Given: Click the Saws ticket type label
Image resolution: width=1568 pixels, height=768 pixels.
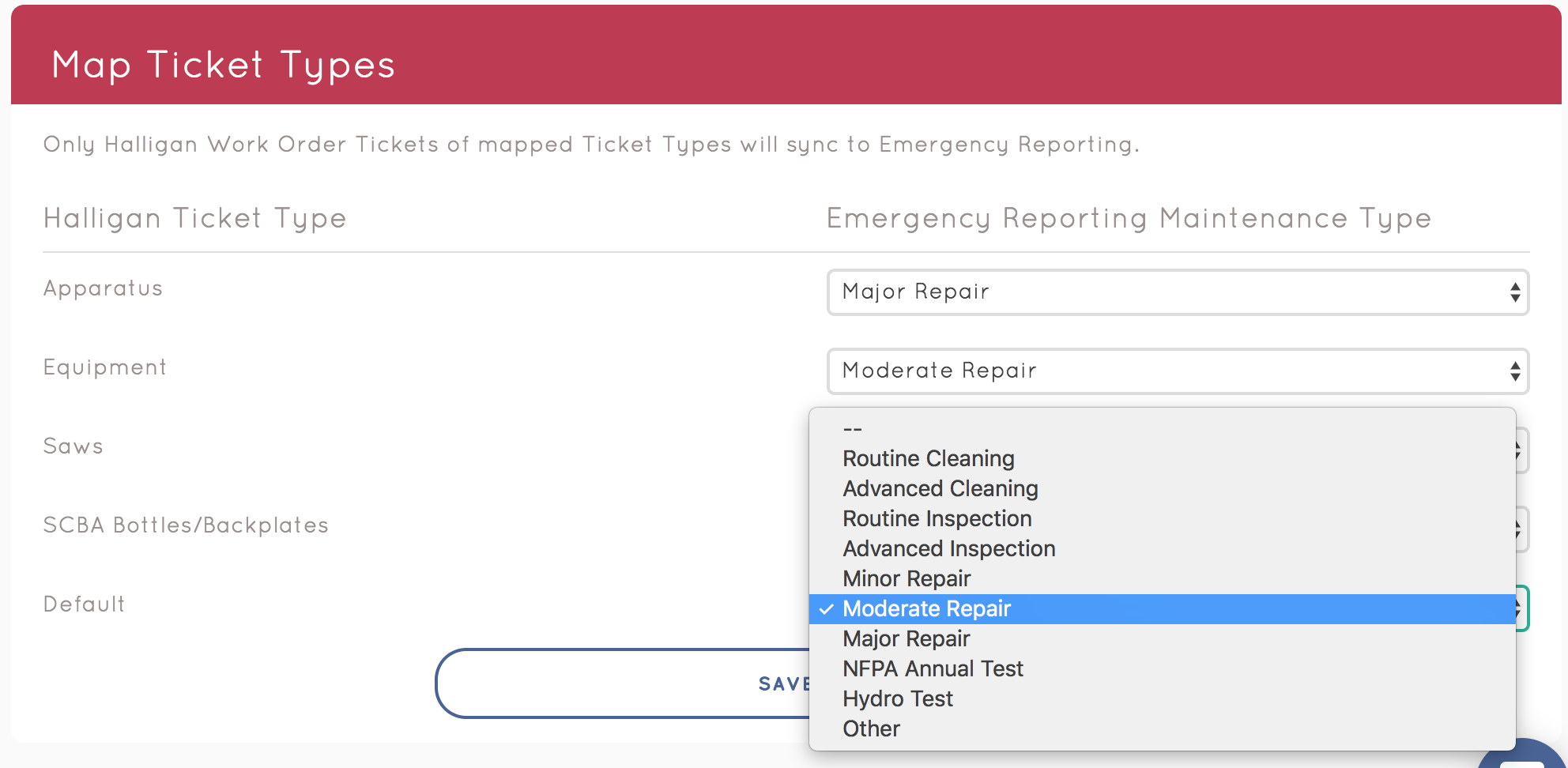Looking at the screenshot, I should (73, 446).
